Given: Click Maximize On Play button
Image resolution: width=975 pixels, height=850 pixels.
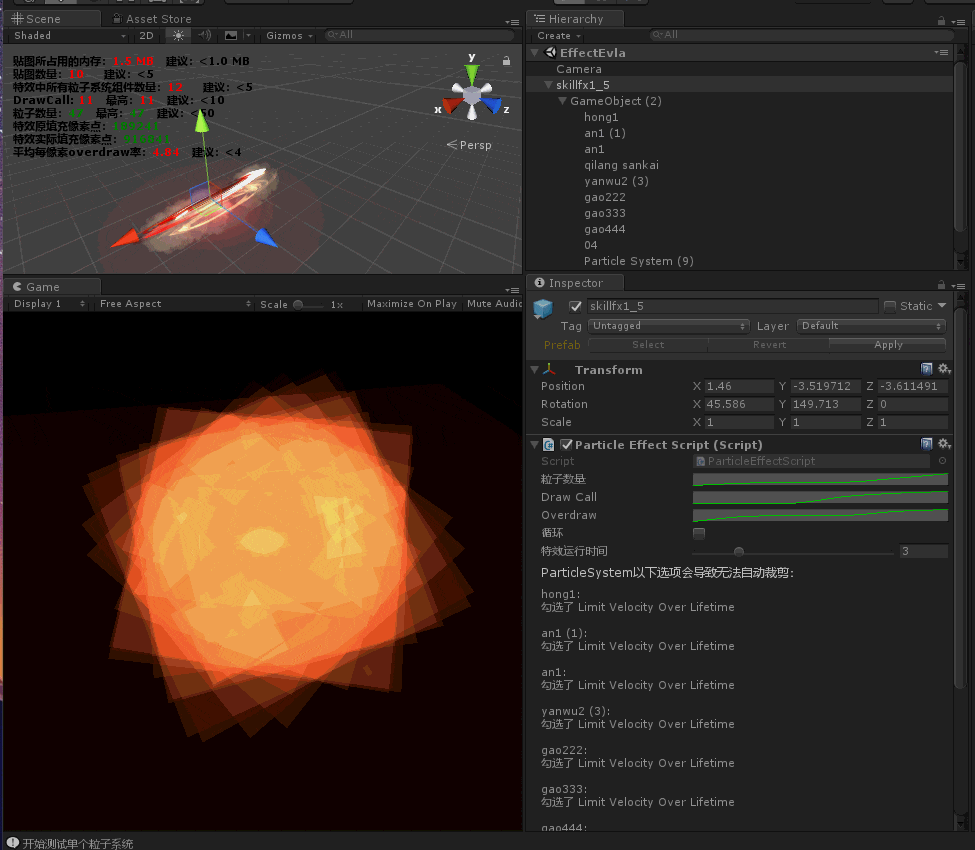Looking at the screenshot, I should tap(411, 304).
